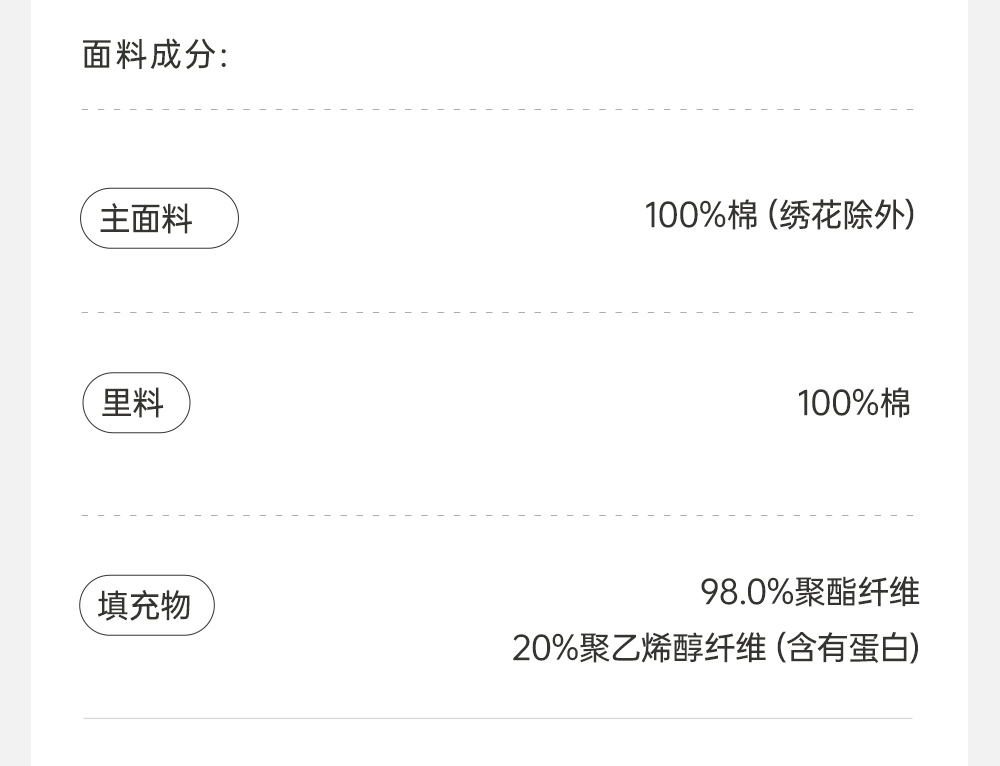The height and width of the screenshot is (766, 1000).
Task: Click the dashed divider above 填充物
Action: point(498,516)
